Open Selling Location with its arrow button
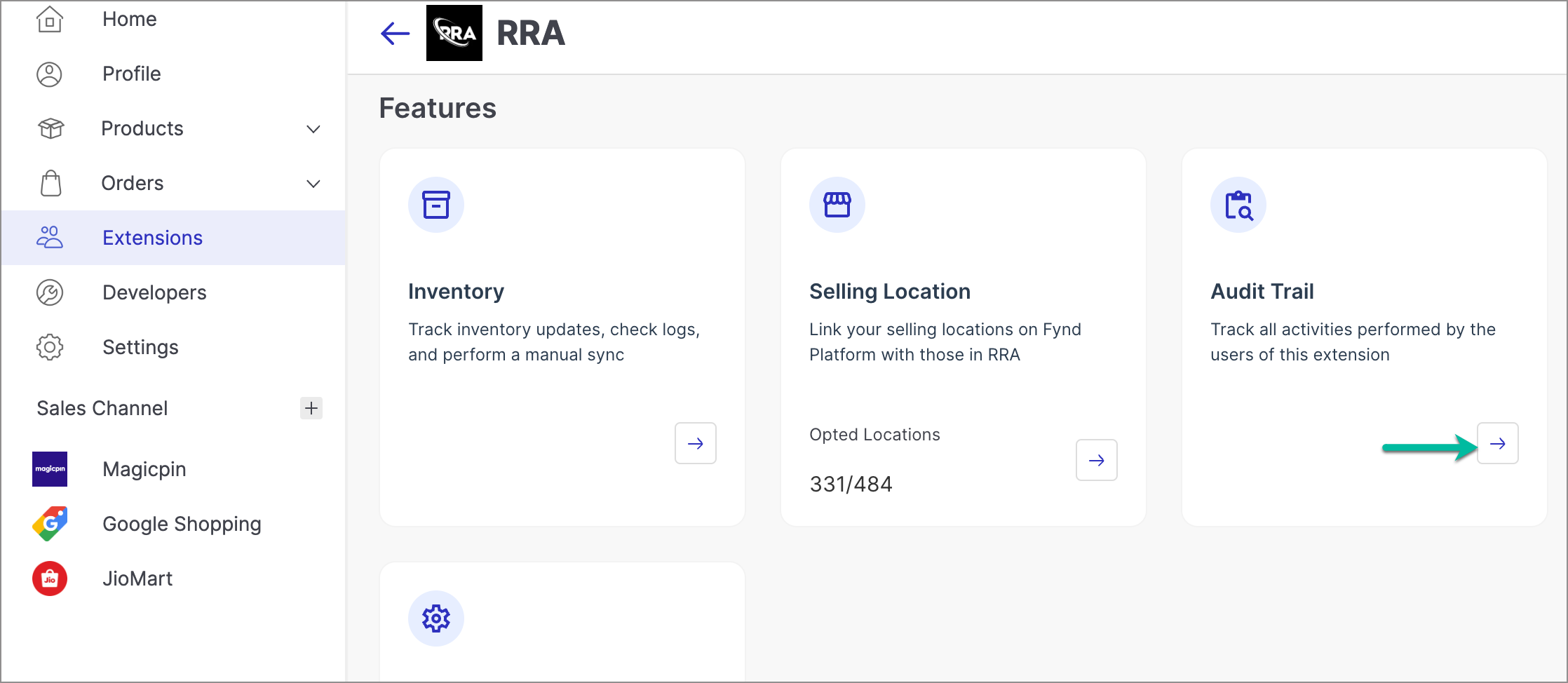This screenshot has height=683, width=1568. pos(1097,460)
